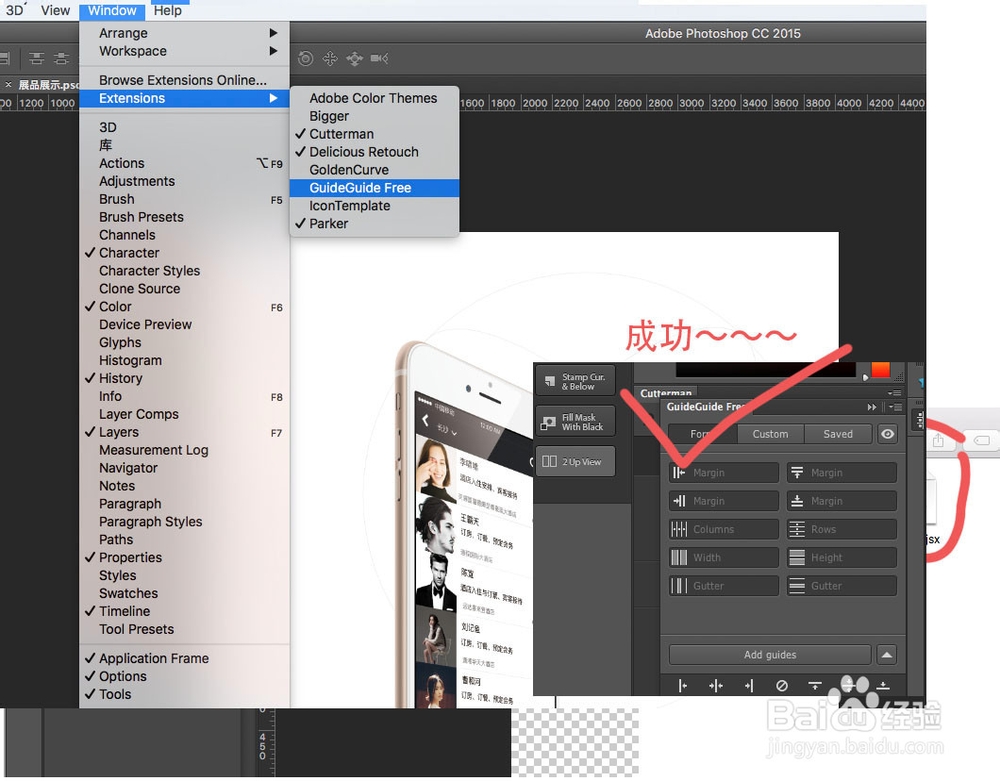Click Fill Mask With Black button
This screenshot has width=1000, height=781.
click(575, 421)
